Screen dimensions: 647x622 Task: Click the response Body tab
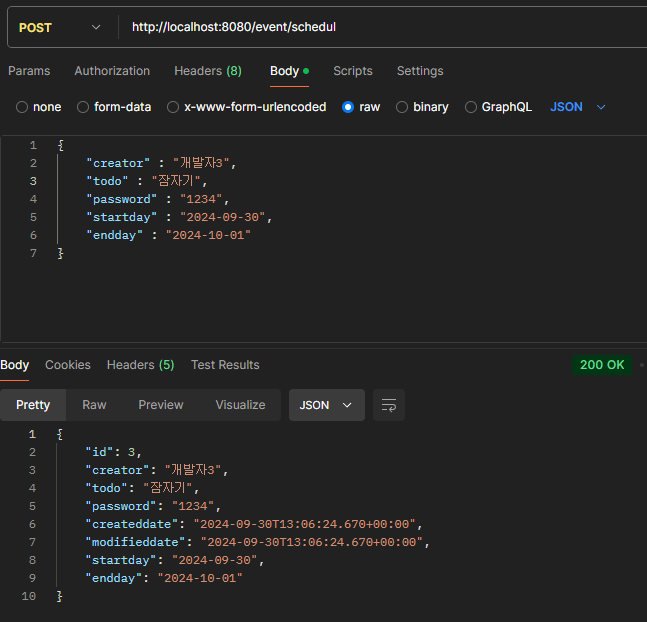[x=14, y=365]
